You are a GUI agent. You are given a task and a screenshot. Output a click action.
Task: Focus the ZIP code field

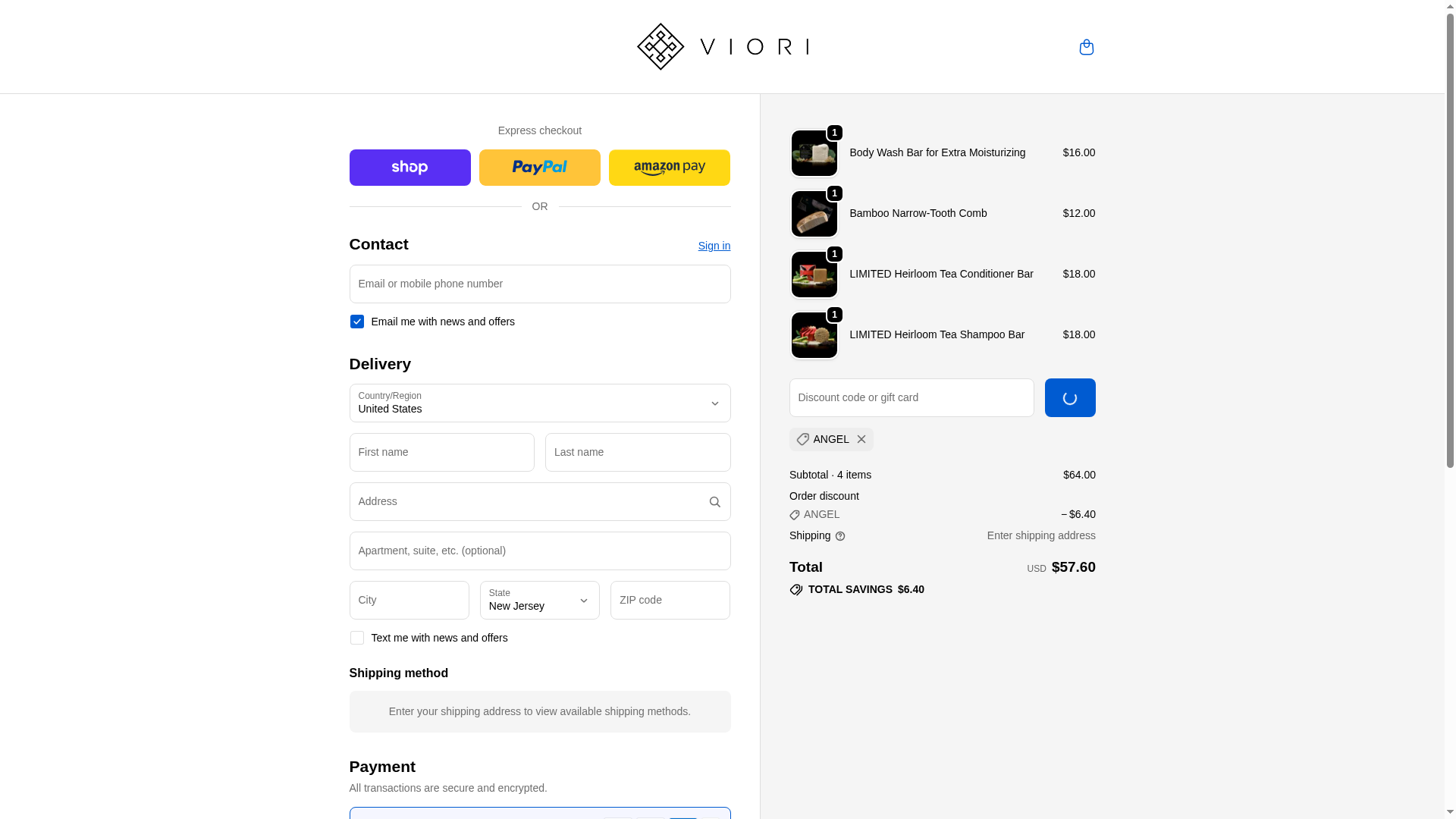point(670,600)
